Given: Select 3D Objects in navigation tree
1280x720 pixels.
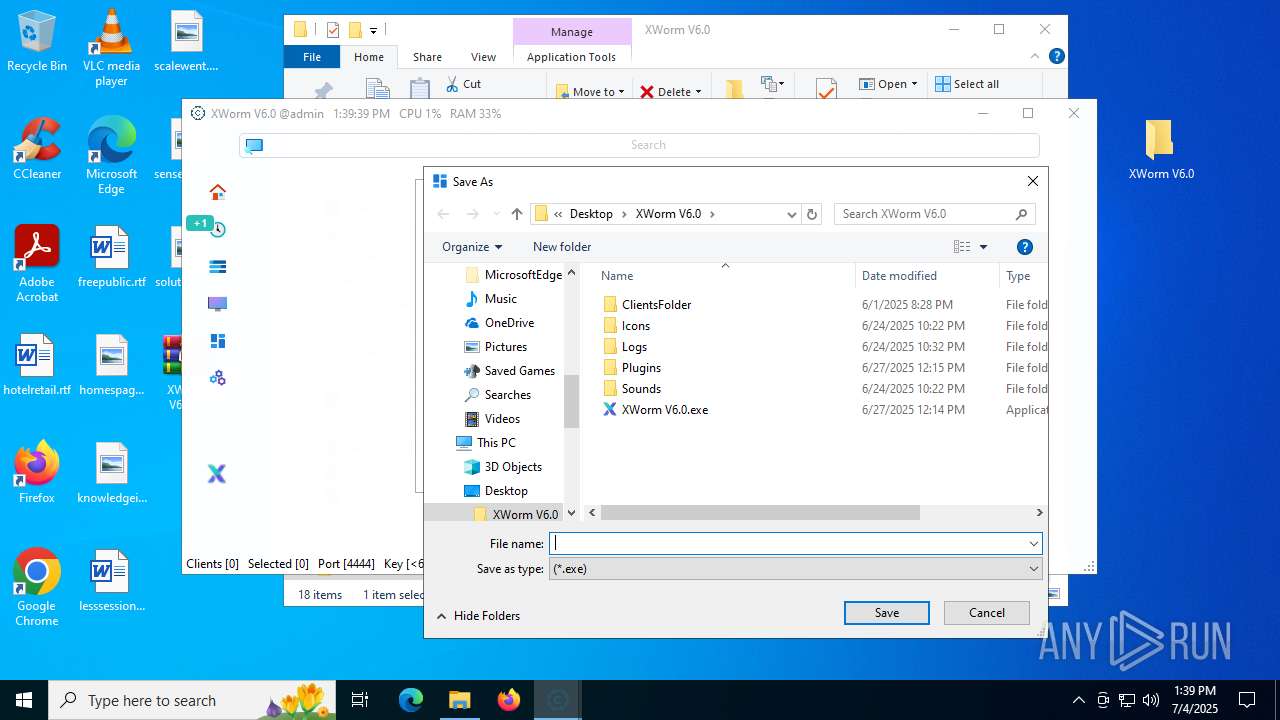Looking at the screenshot, I should (x=513, y=467).
